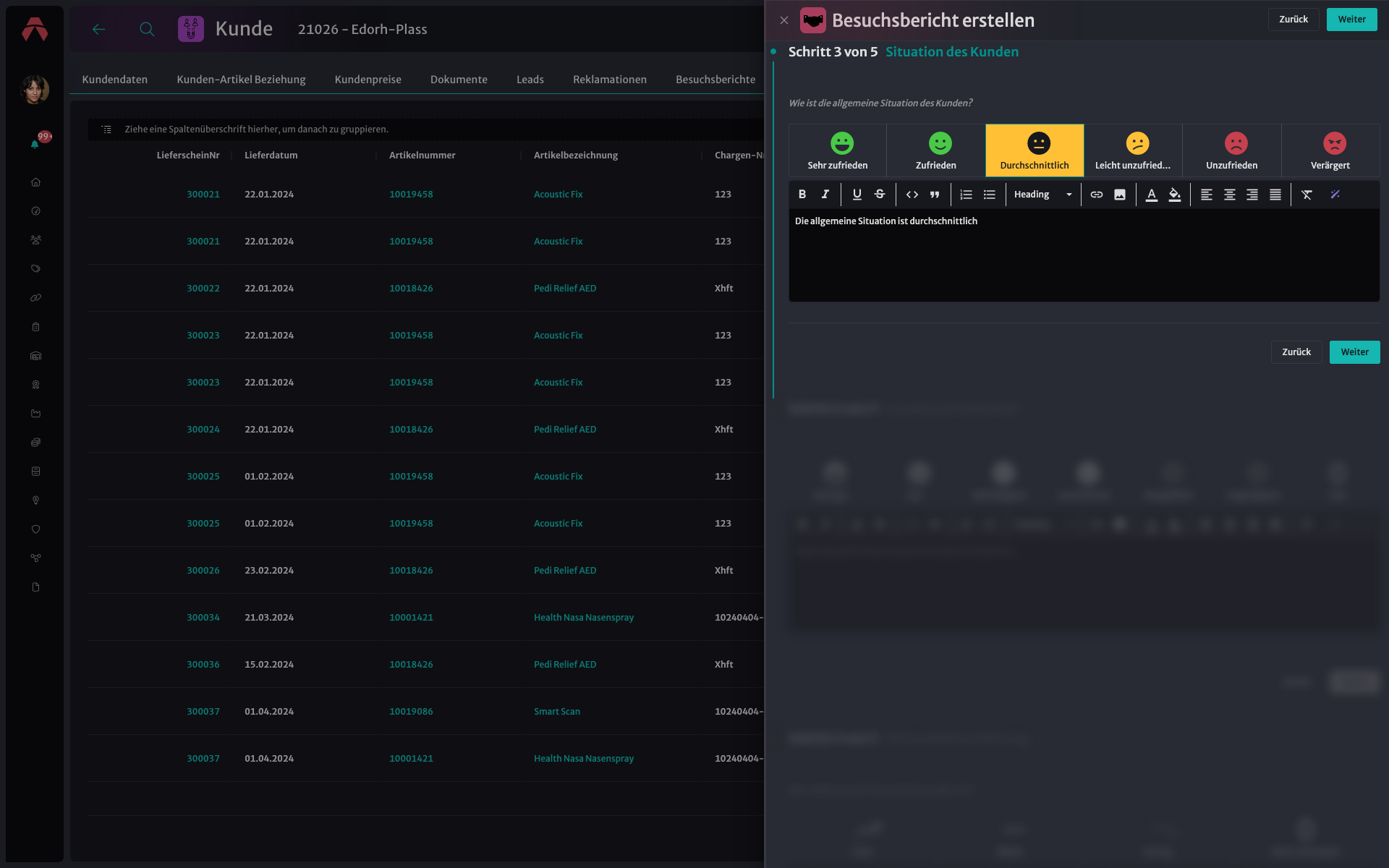
Task: Open search with the magnifier icon
Action: 147,29
